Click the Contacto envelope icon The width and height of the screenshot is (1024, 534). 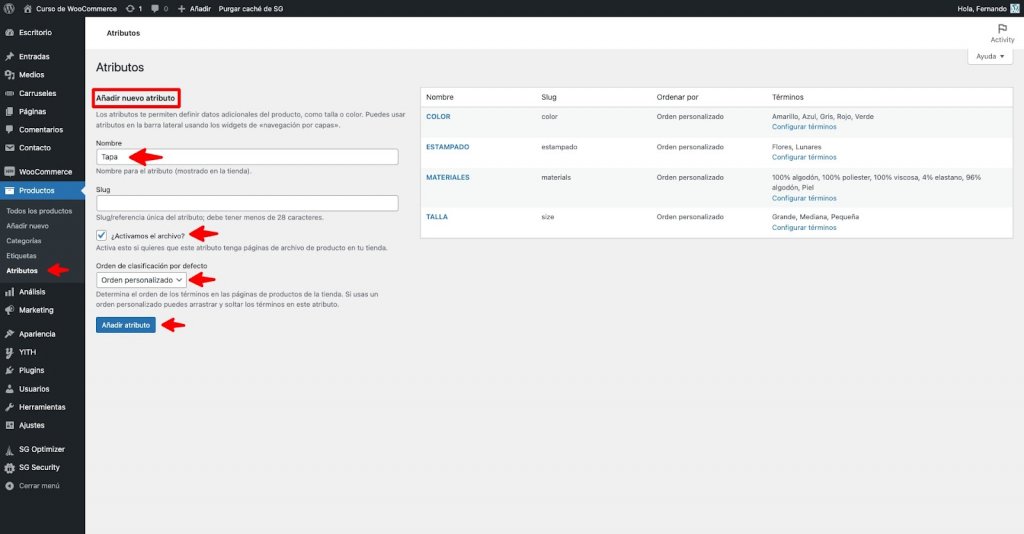[x=9, y=148]
